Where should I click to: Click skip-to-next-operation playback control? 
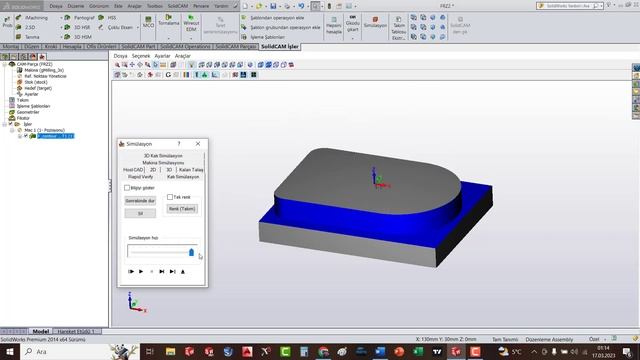coord(173,271)
